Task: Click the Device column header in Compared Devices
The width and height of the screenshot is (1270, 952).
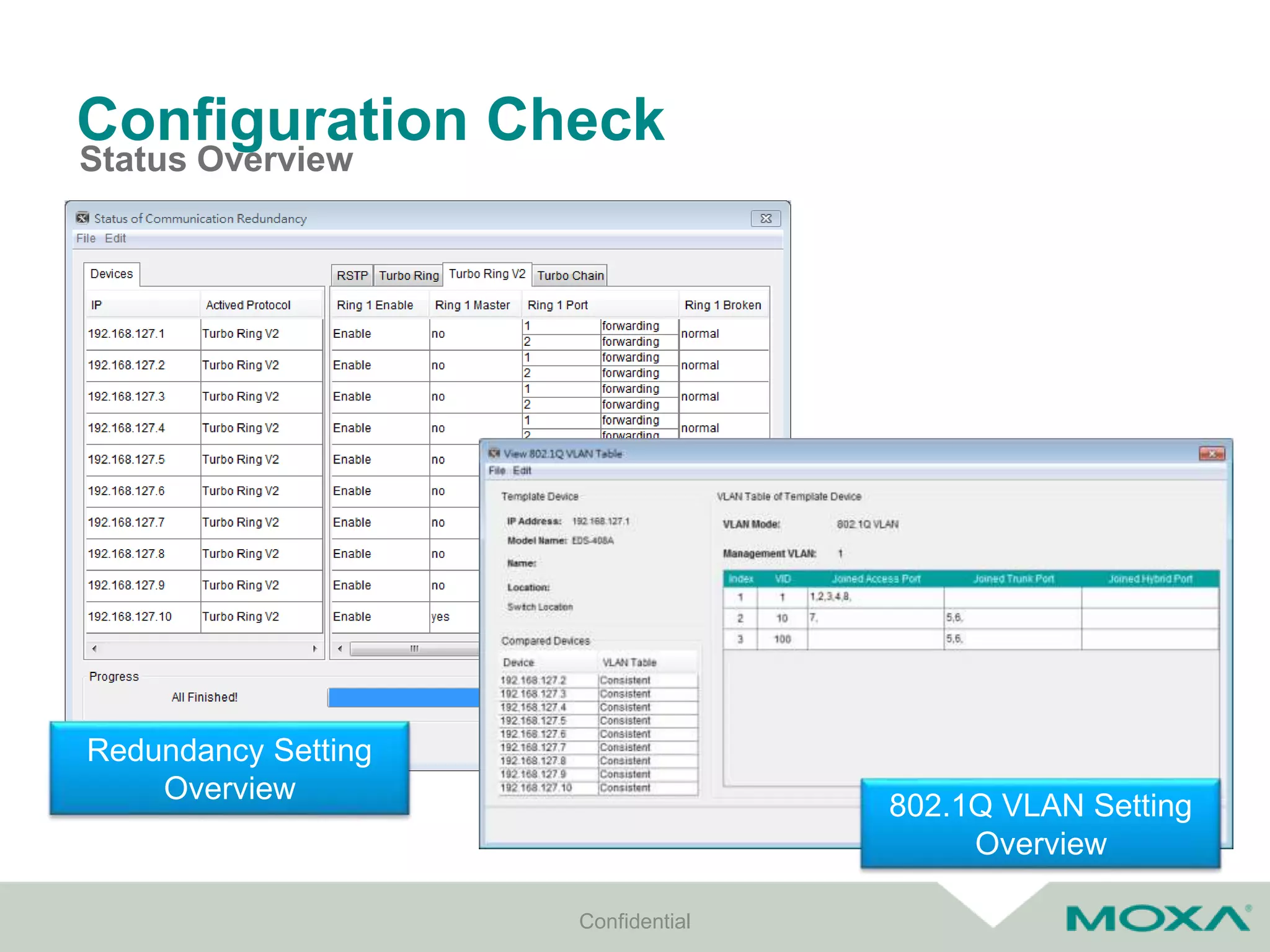Action: point(548,663)
